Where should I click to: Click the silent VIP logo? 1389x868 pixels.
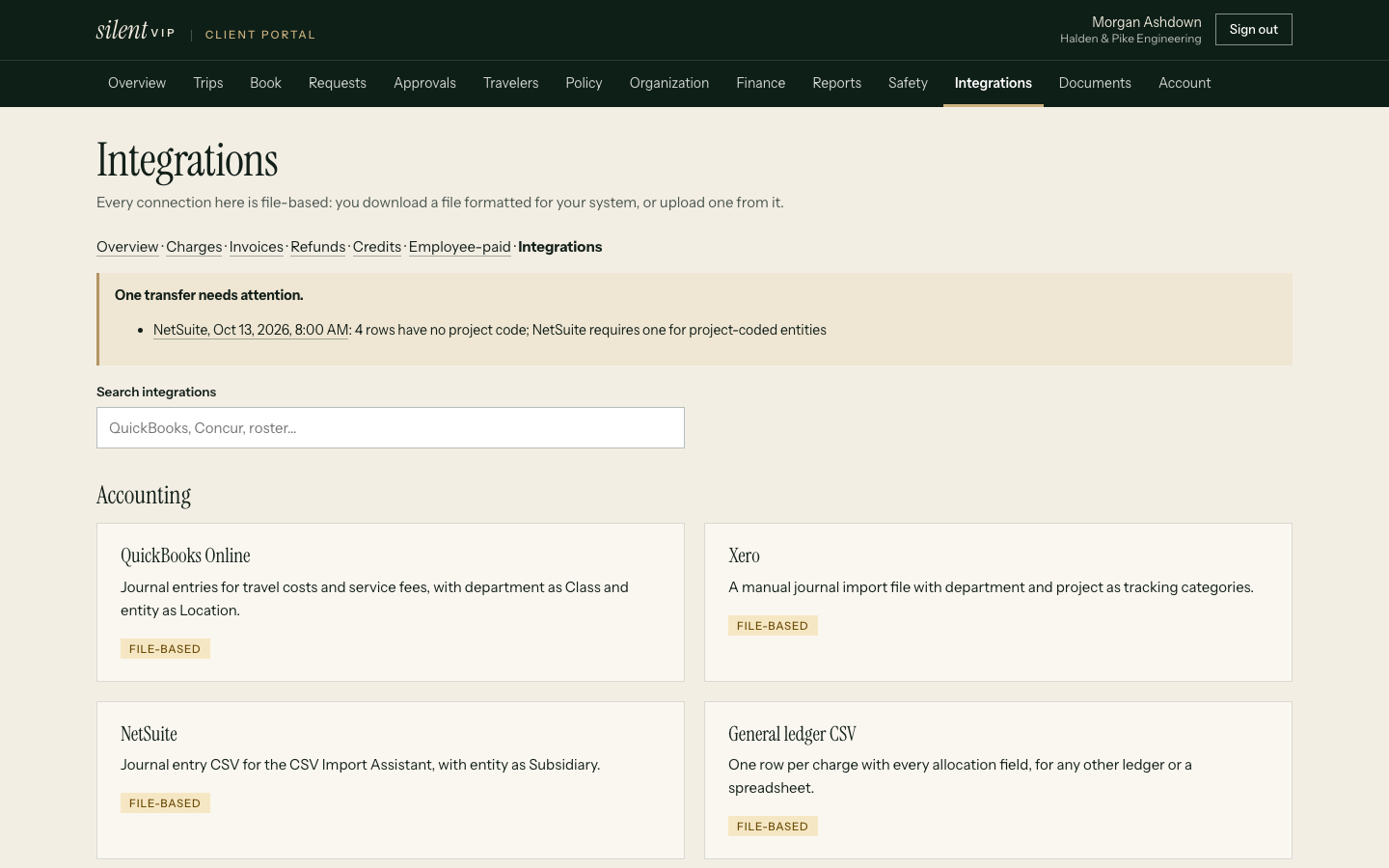click(136, 31)
